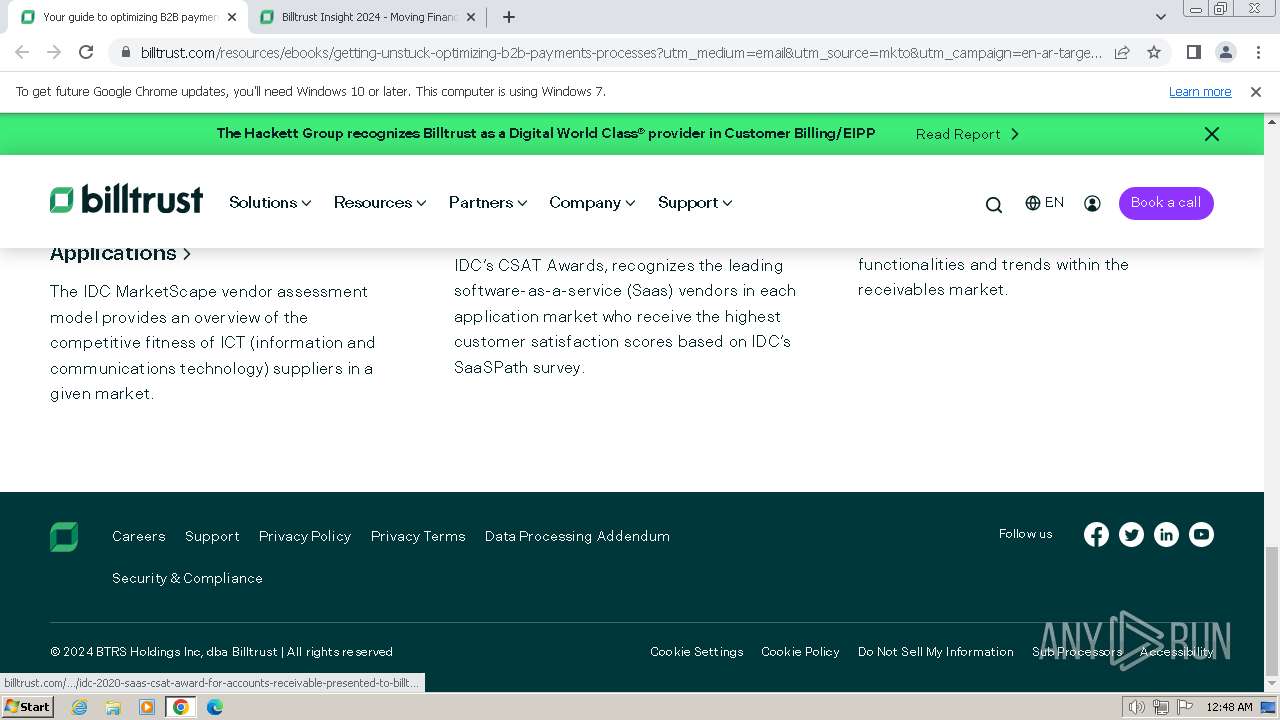Viewport: 1280px width, 720px height.
Task: Close the 'Your guide to optimizing B2B' tab
Action: point(231,17)
